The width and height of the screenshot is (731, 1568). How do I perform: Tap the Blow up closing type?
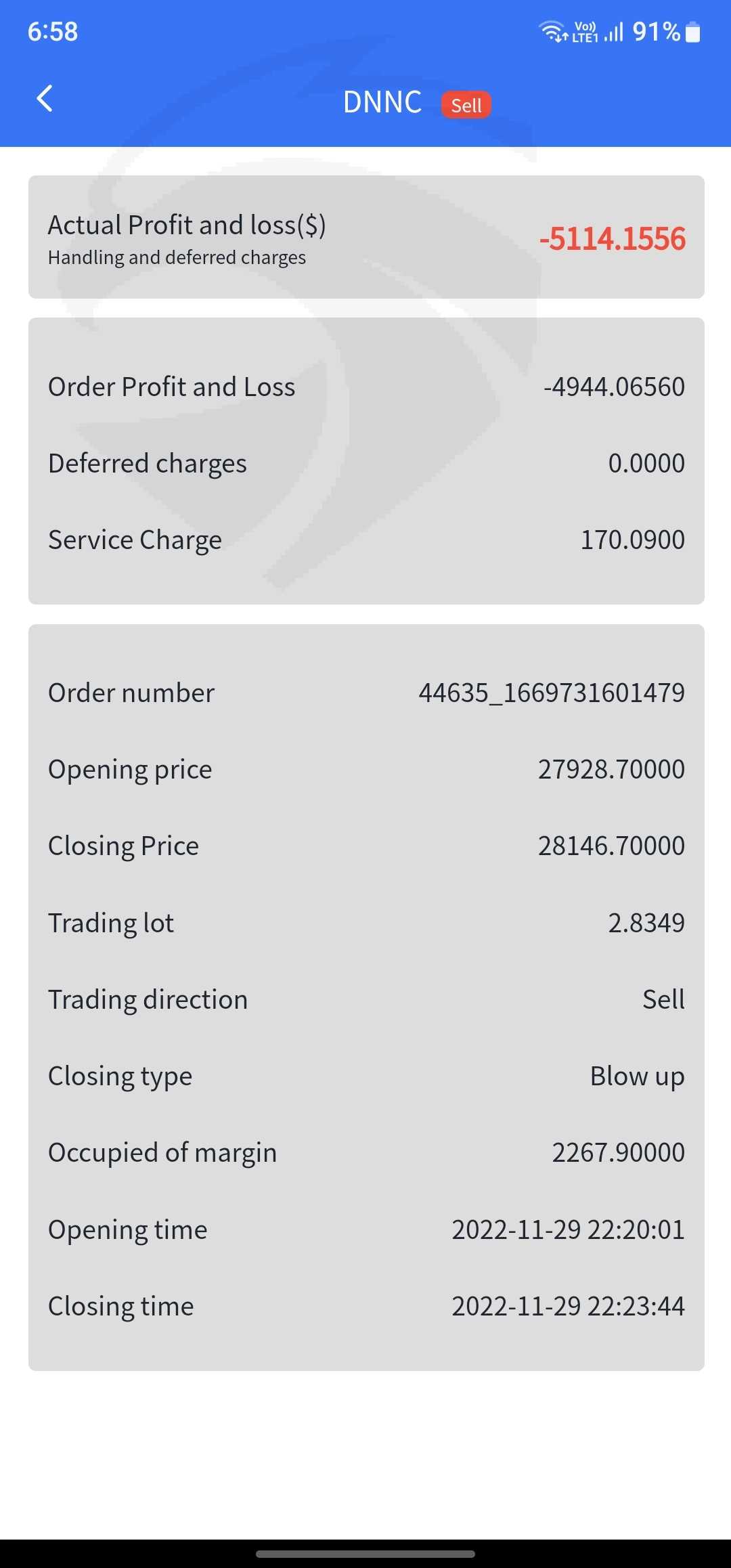click(x=637, y=1076)
